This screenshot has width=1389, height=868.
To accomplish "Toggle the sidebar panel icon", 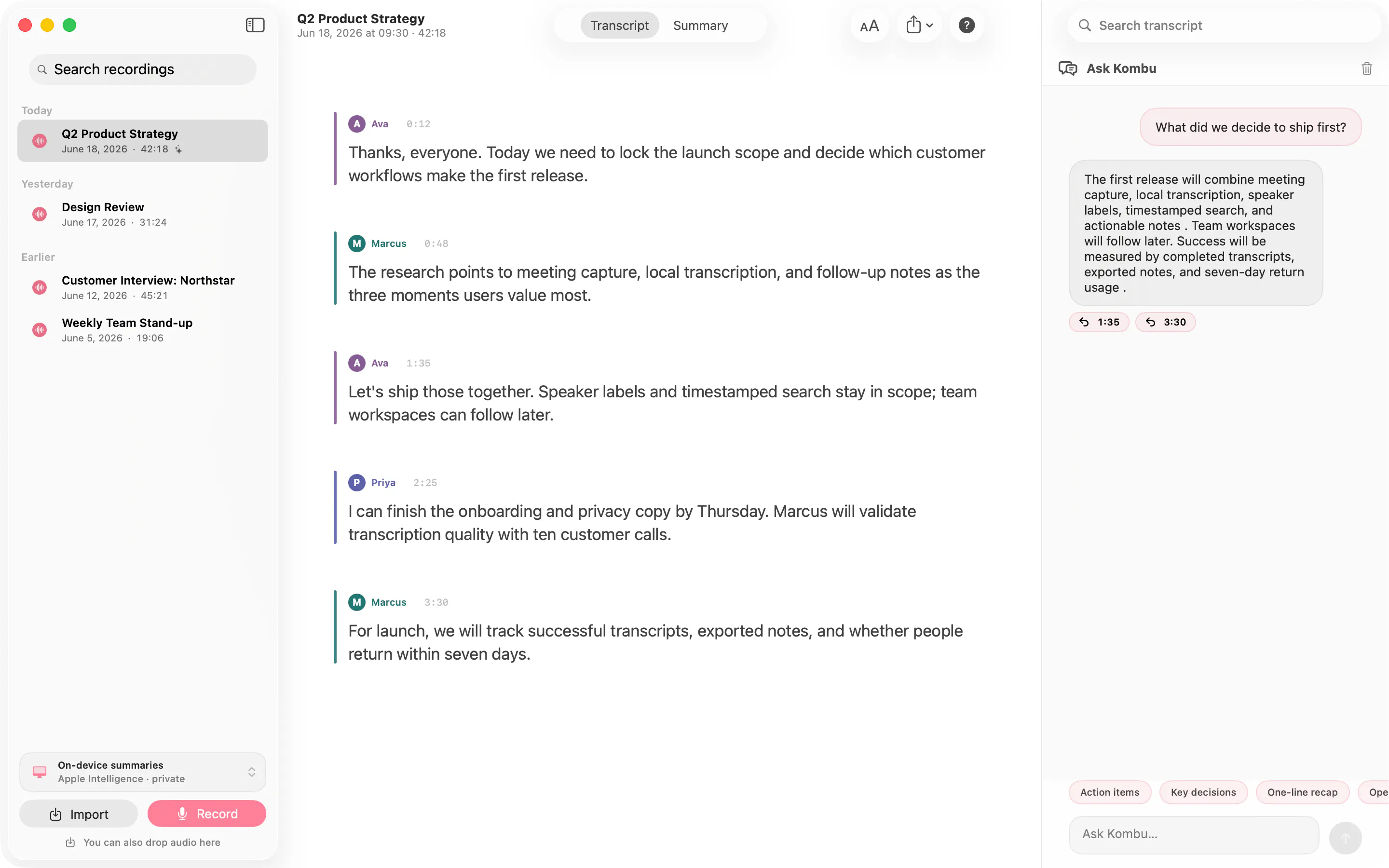I will tap(255, 25).
